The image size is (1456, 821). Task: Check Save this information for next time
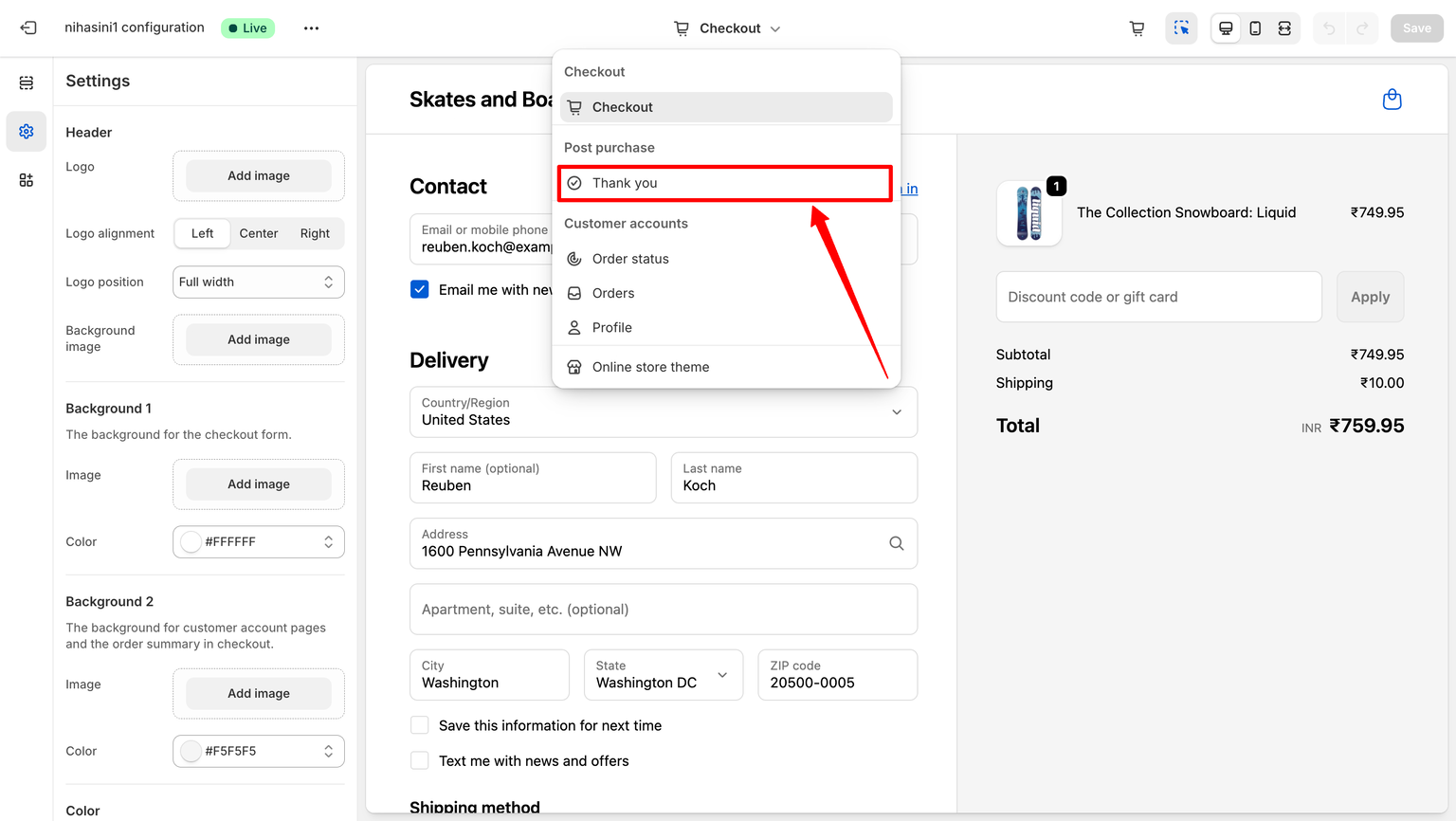point(420,725)
